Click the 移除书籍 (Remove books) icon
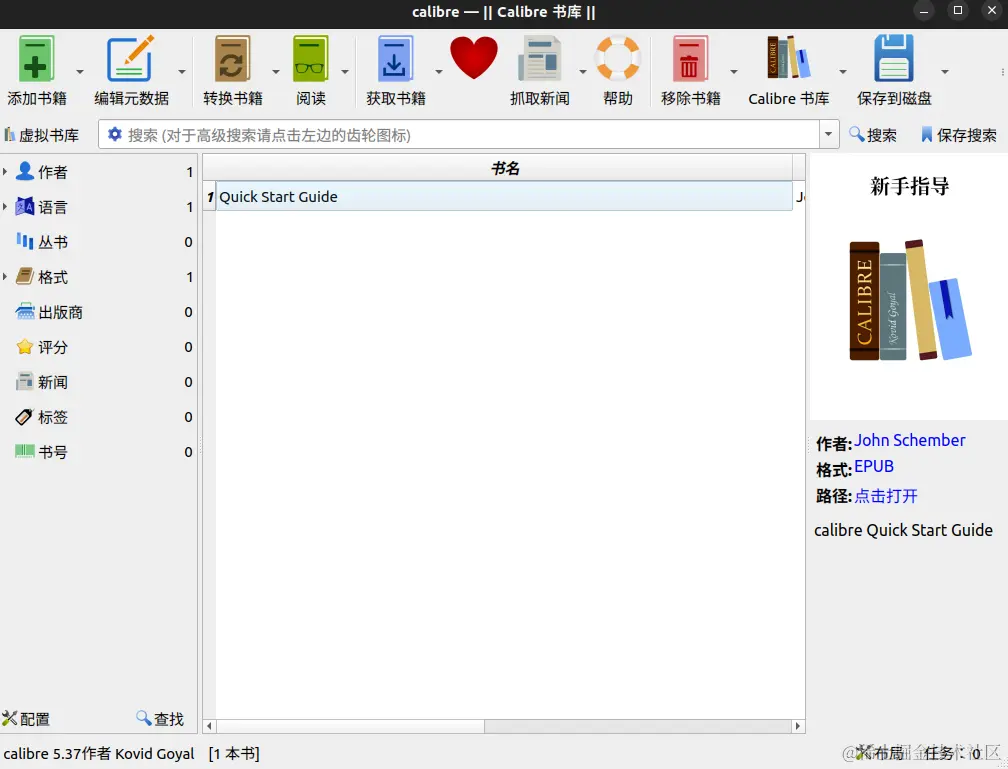Image resolution: width=1008 pixels, height=769 pixels. pos(690,59)
